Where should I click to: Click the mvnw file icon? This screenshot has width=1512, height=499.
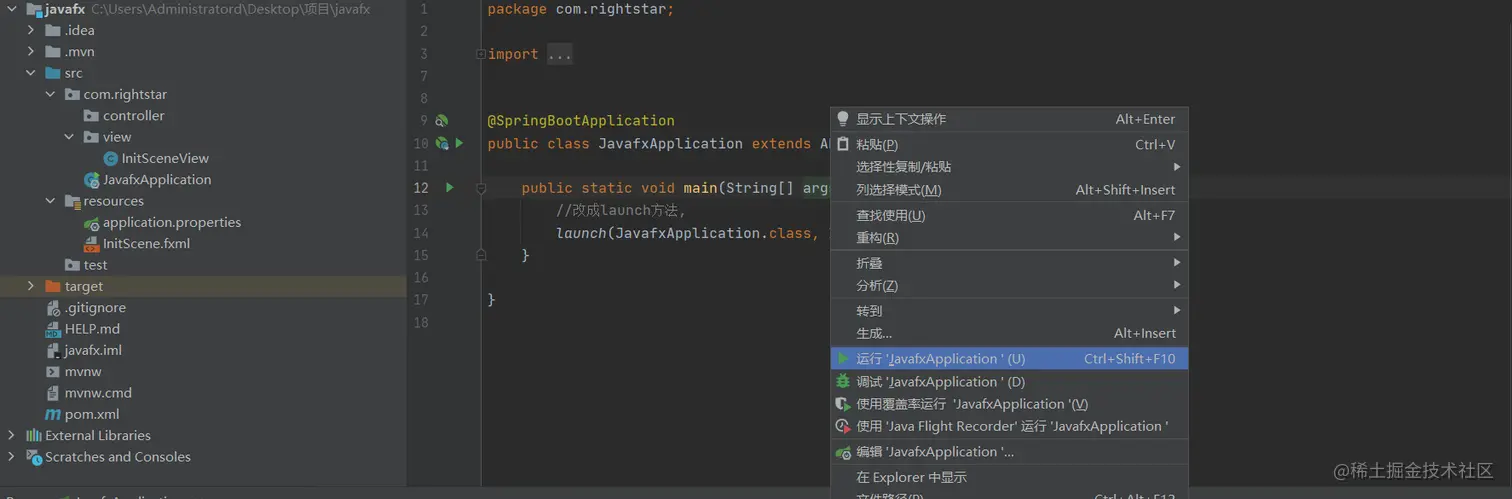point(53,372)
